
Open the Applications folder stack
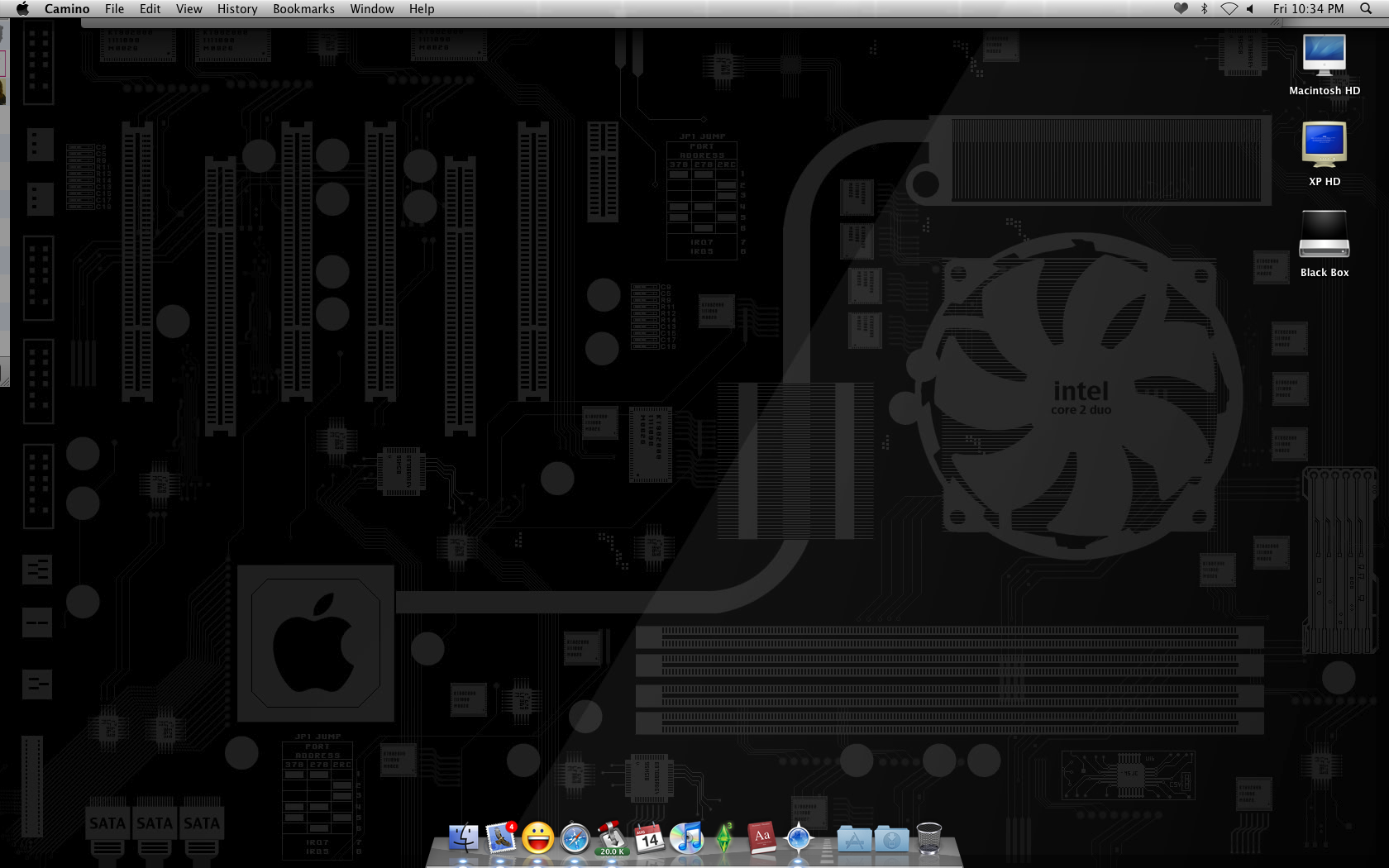(854, 838)
